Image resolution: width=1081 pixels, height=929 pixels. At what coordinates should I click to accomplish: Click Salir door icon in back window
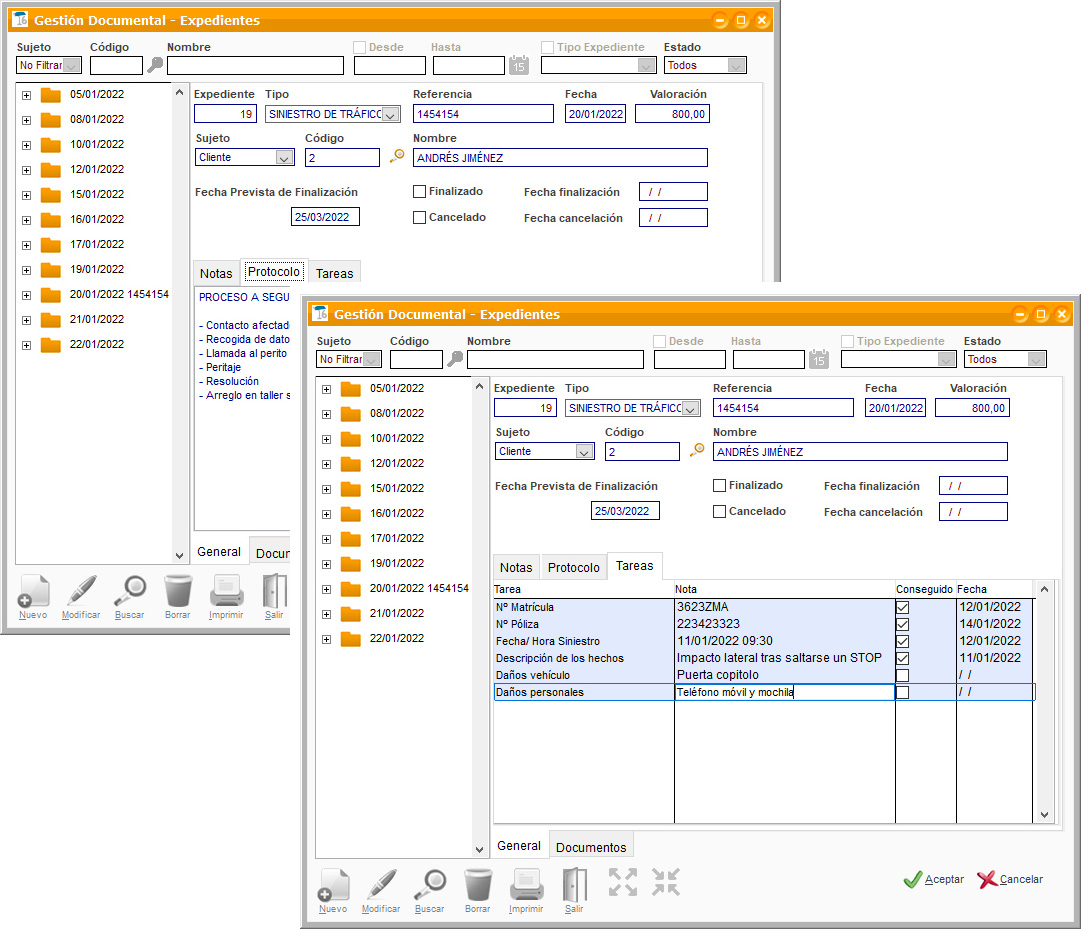coord(274,591)
